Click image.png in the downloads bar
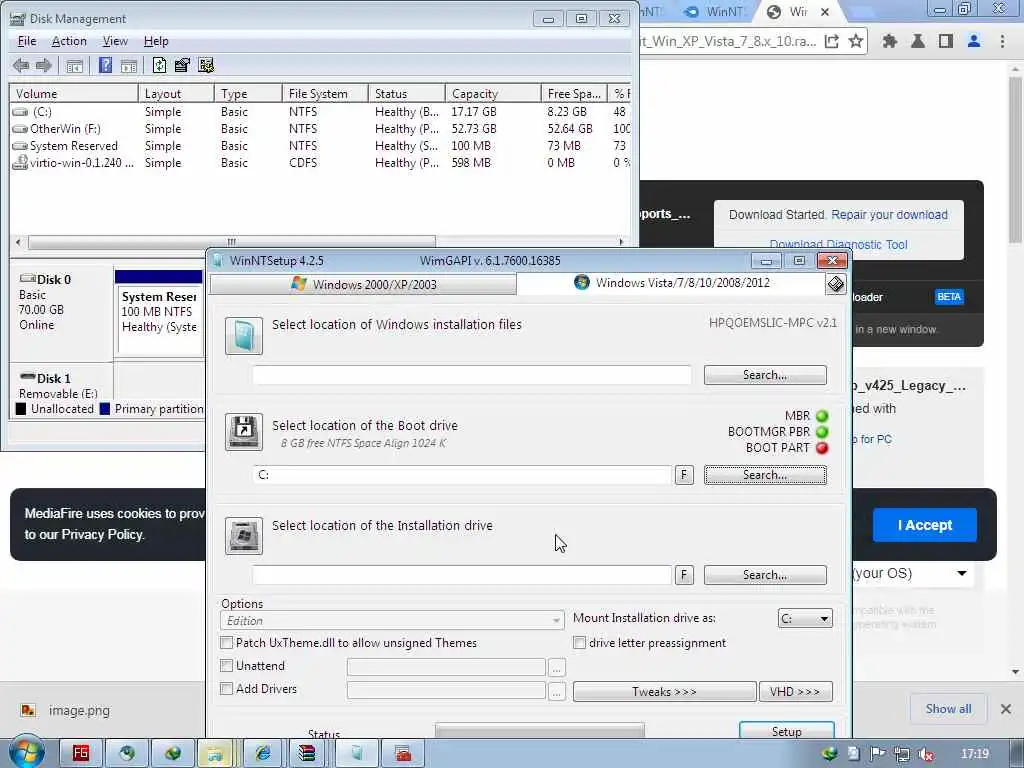Image resolution: width=1024 pixels, height=768 pixels. 79,711
